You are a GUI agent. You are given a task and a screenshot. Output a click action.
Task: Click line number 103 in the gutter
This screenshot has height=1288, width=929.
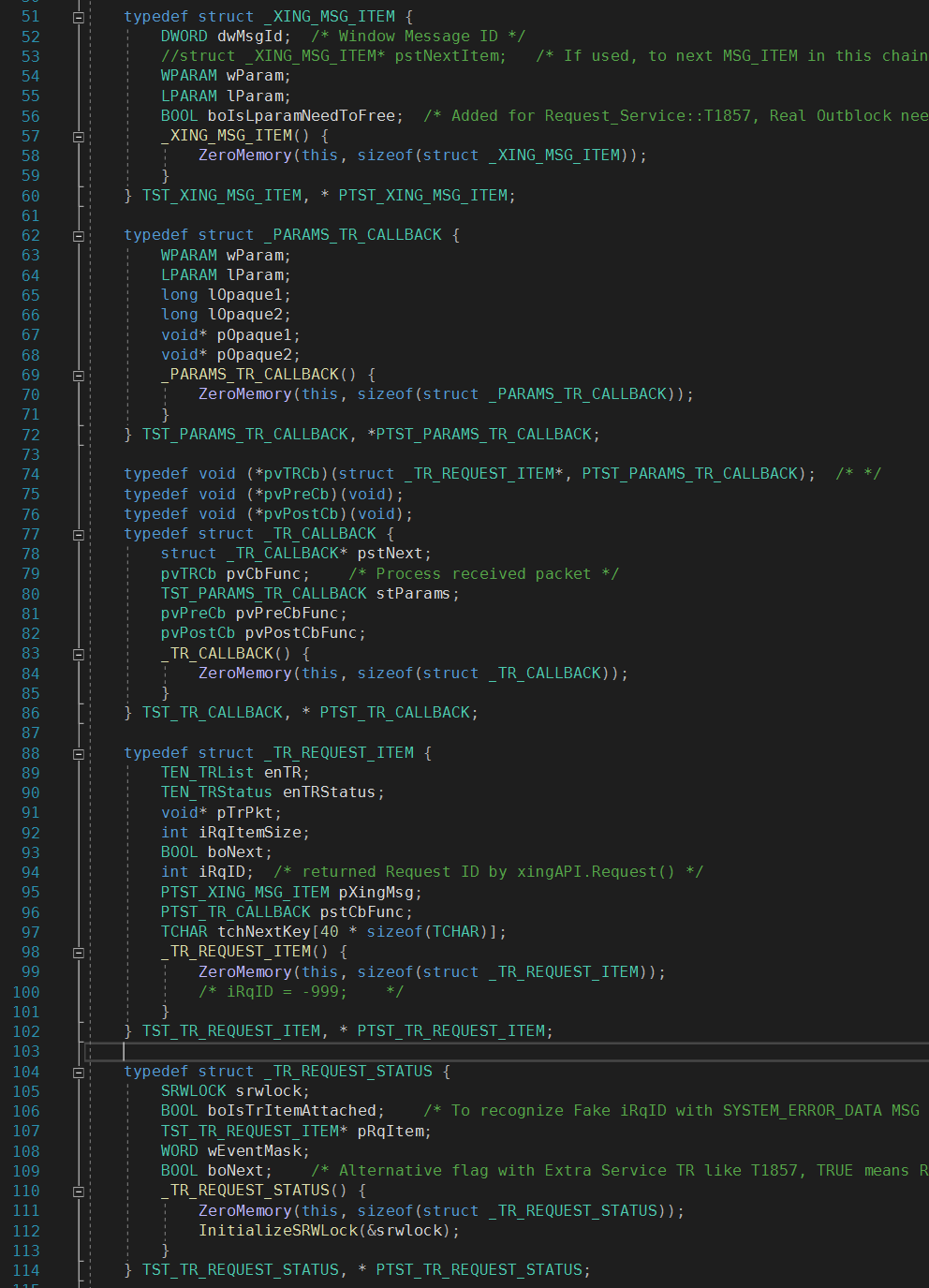click(x=26, y=1052)
